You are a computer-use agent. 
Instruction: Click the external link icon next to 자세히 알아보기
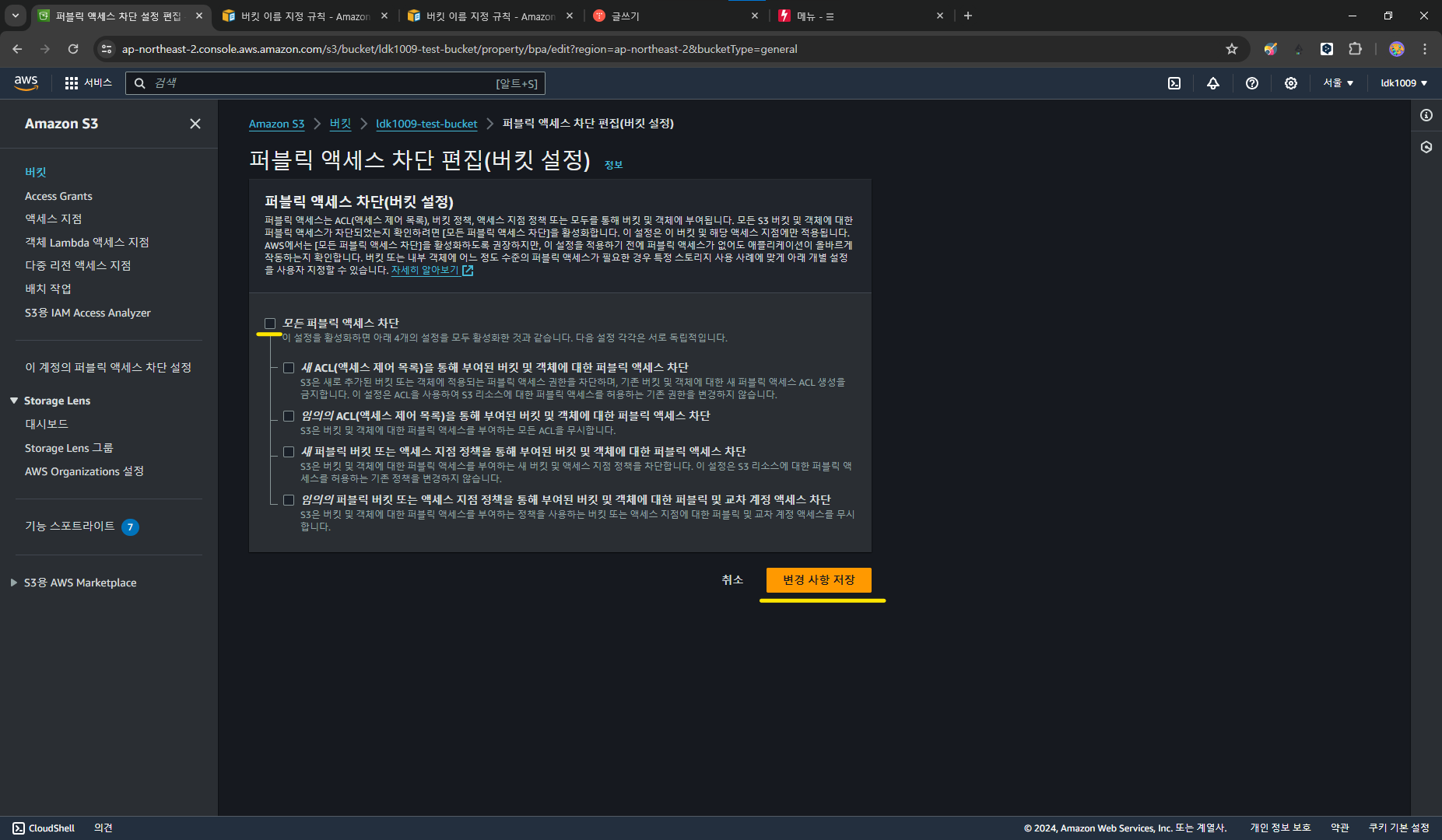pyautogui.click(x=468, y=271)
